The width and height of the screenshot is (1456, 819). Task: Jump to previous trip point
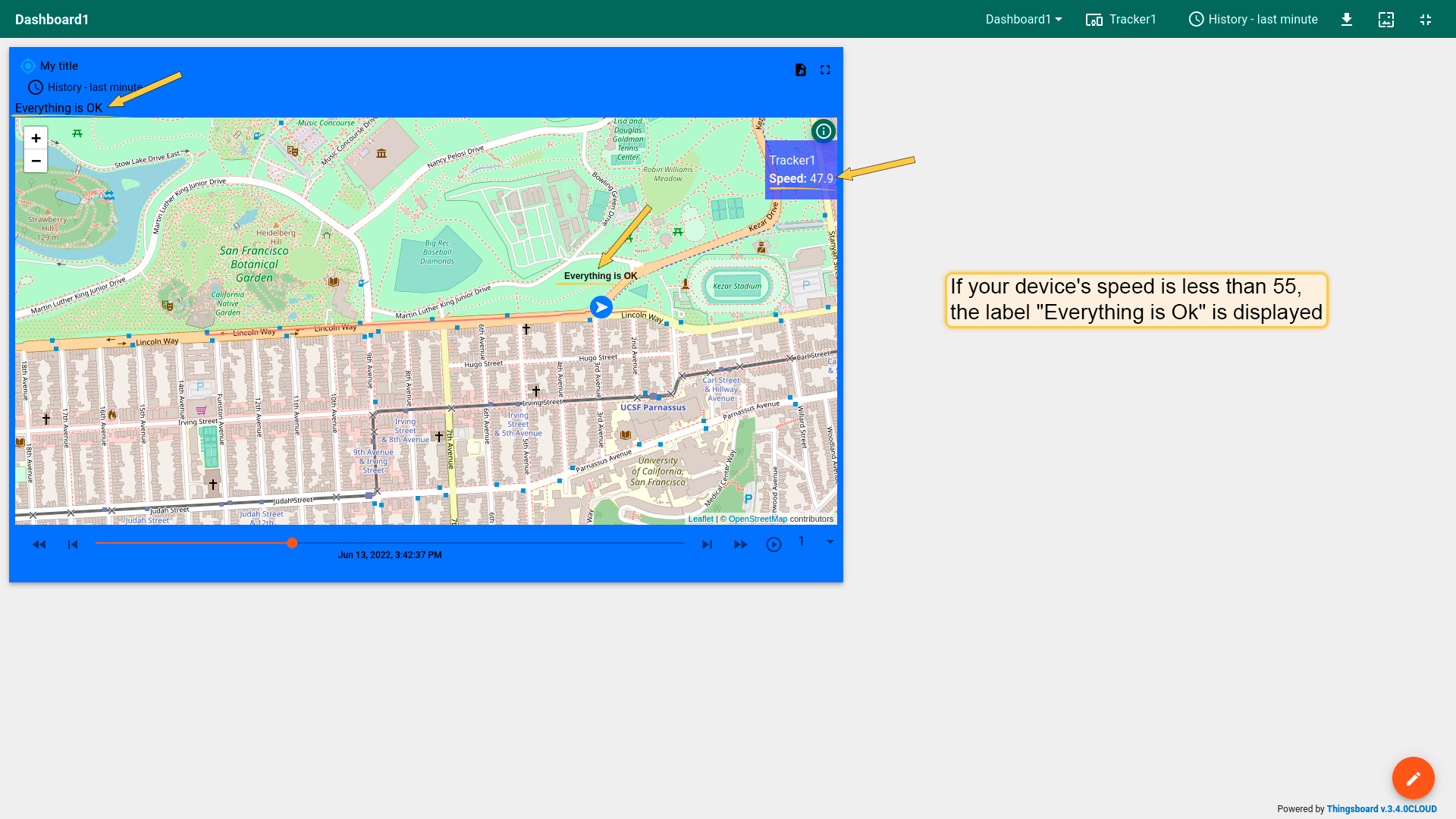[73, 544]
